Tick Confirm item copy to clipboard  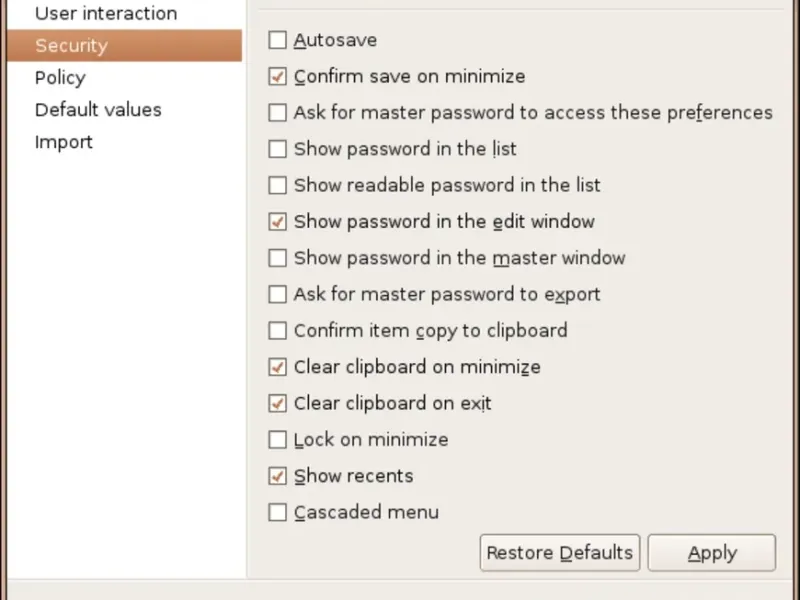point(278,331)
